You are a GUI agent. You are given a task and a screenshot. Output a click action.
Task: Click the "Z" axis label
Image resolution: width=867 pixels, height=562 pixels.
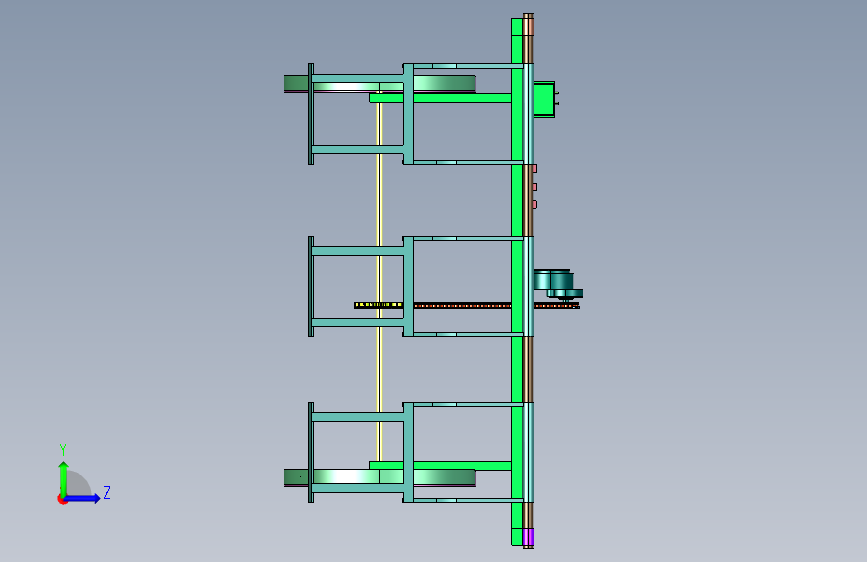(107, 492)
